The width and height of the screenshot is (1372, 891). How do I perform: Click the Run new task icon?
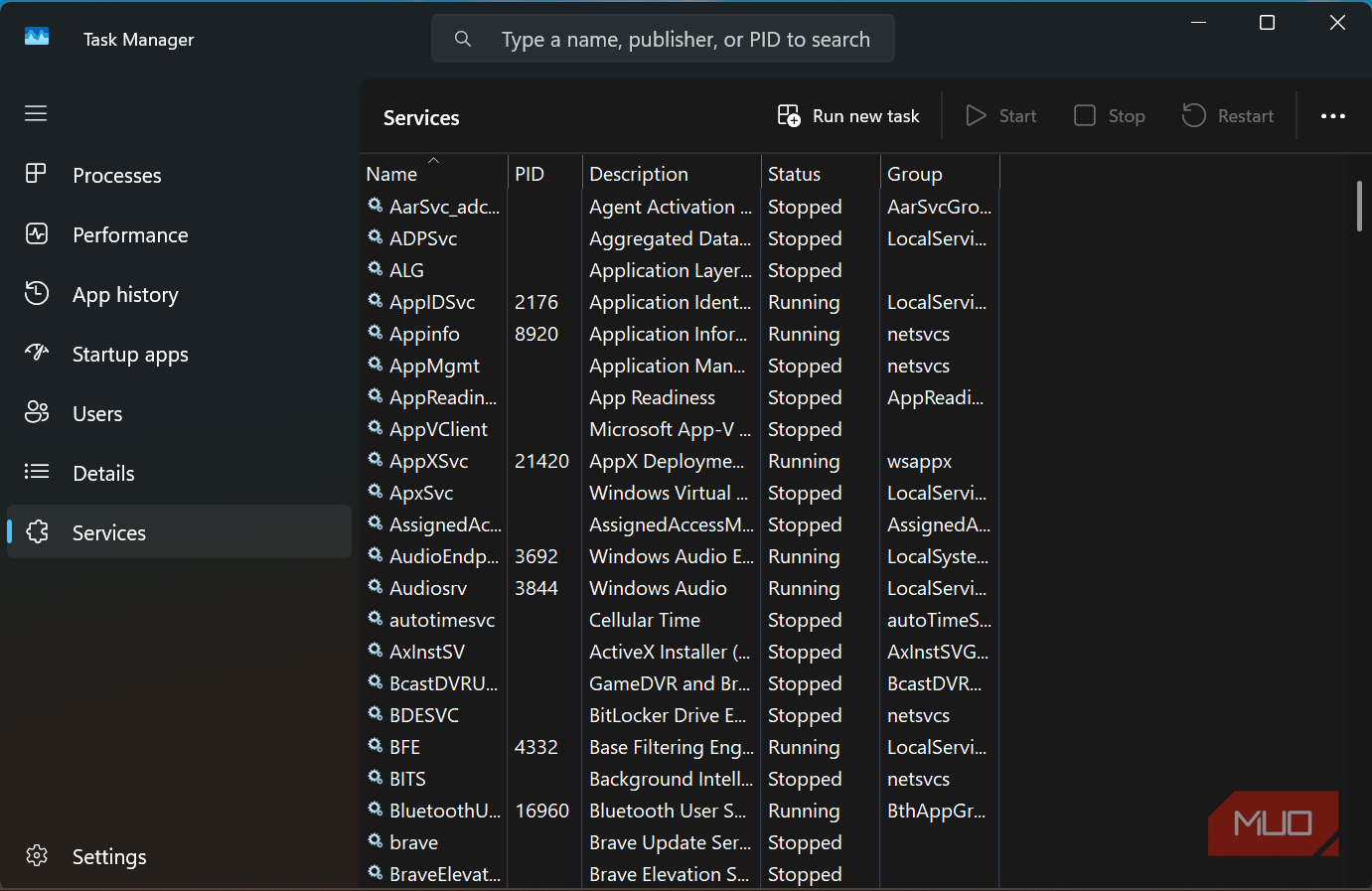point(789,116)
